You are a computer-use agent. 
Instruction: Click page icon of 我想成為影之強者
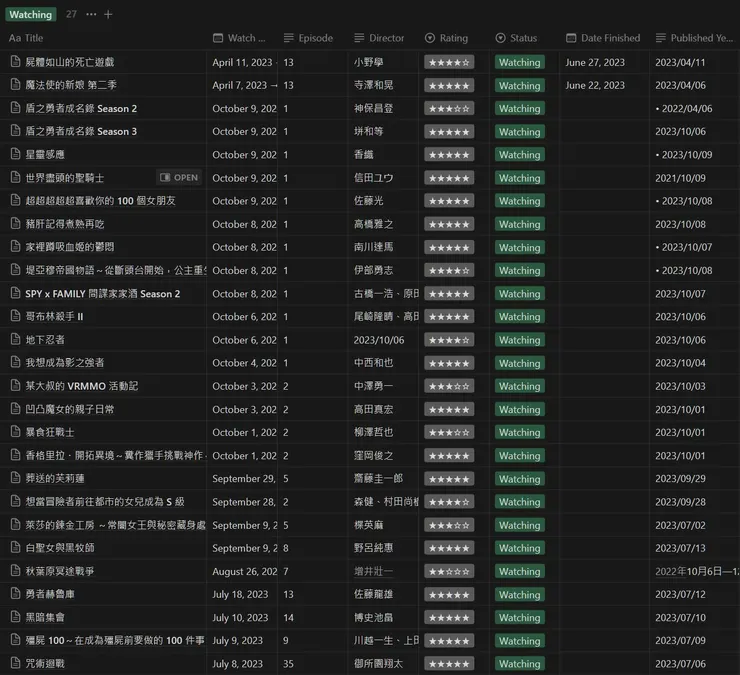click(16, 363)
